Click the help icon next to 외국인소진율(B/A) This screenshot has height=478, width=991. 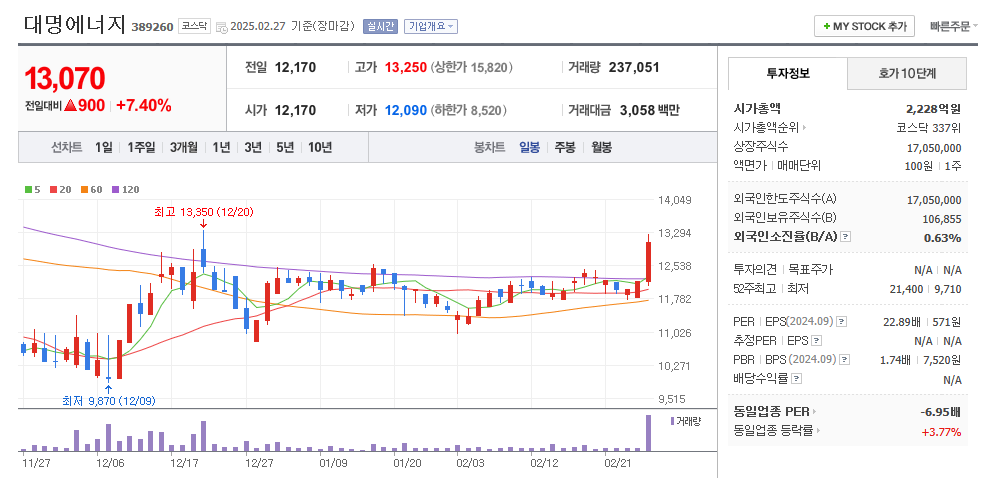(846, 237)
